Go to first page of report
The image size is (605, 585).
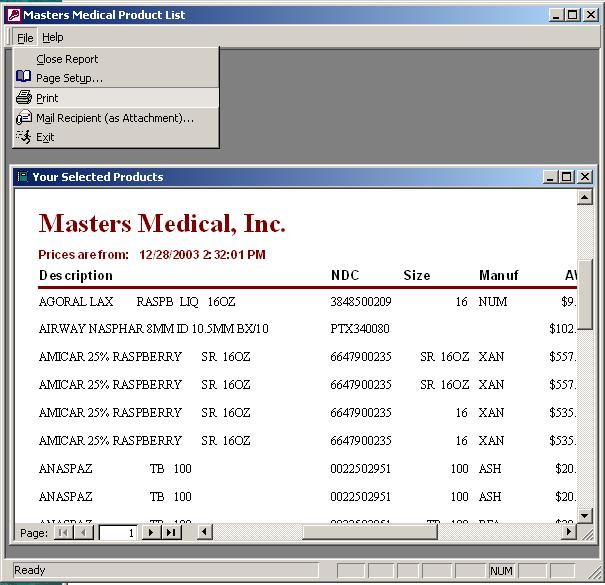click(x=63, y=533)
